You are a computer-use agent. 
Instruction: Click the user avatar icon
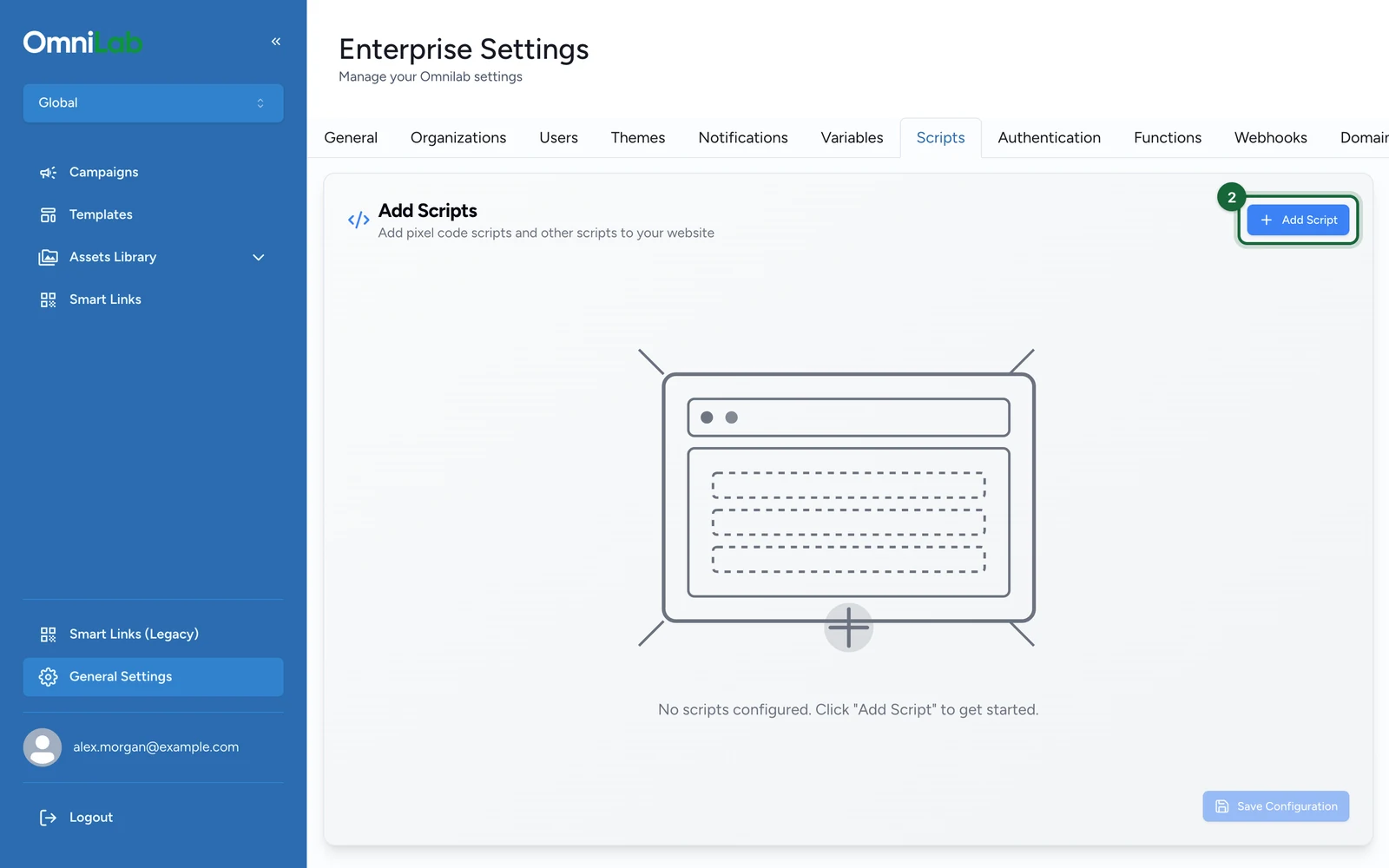(x=42, y=747)
